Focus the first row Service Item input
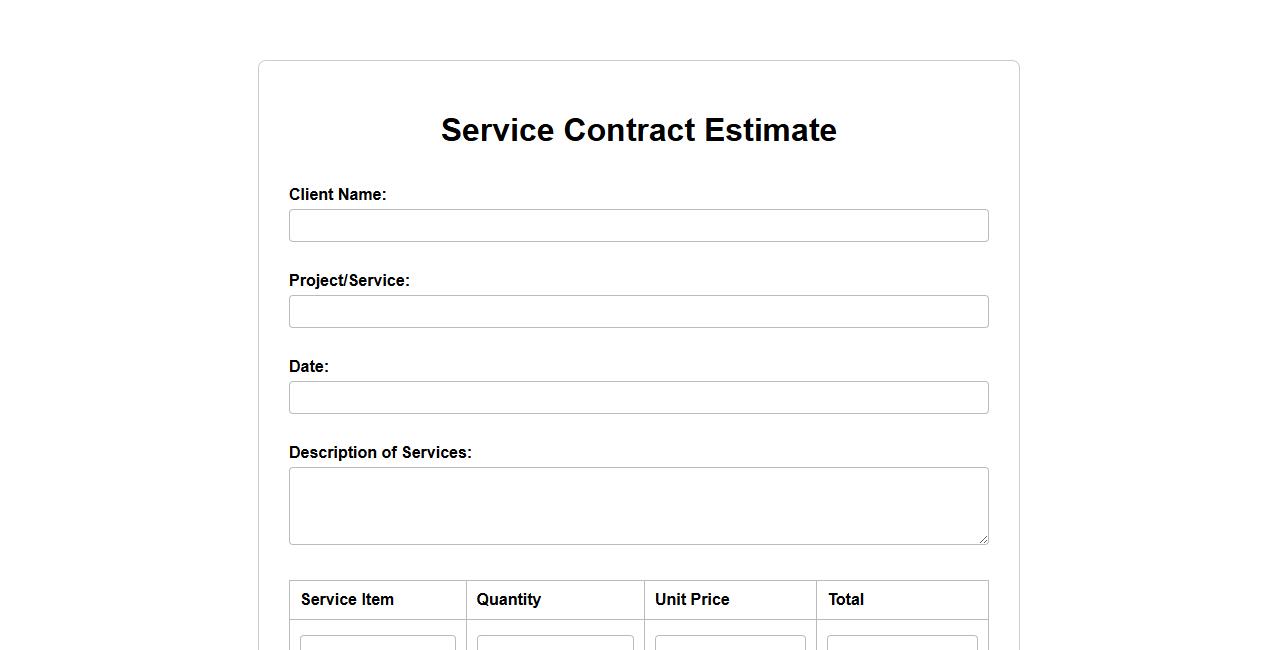 [378, 643]
